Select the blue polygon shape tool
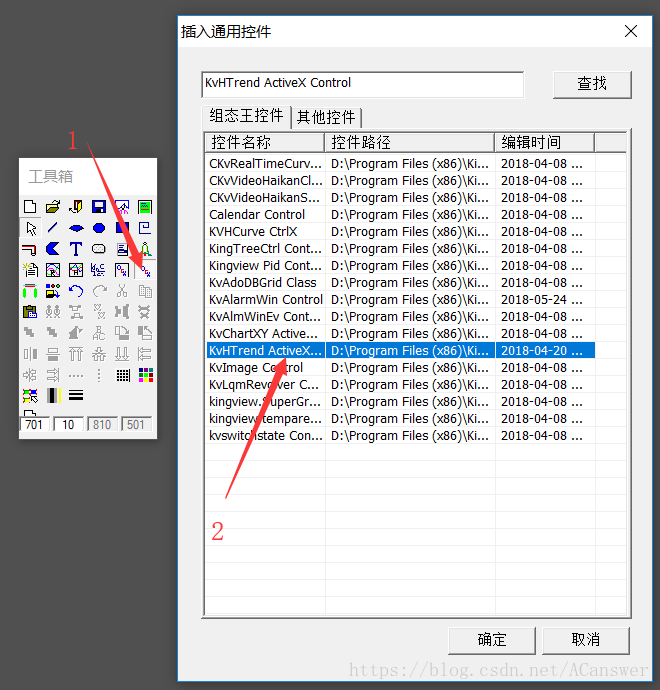This screenshot has width=660, height=690. [53, 249]
